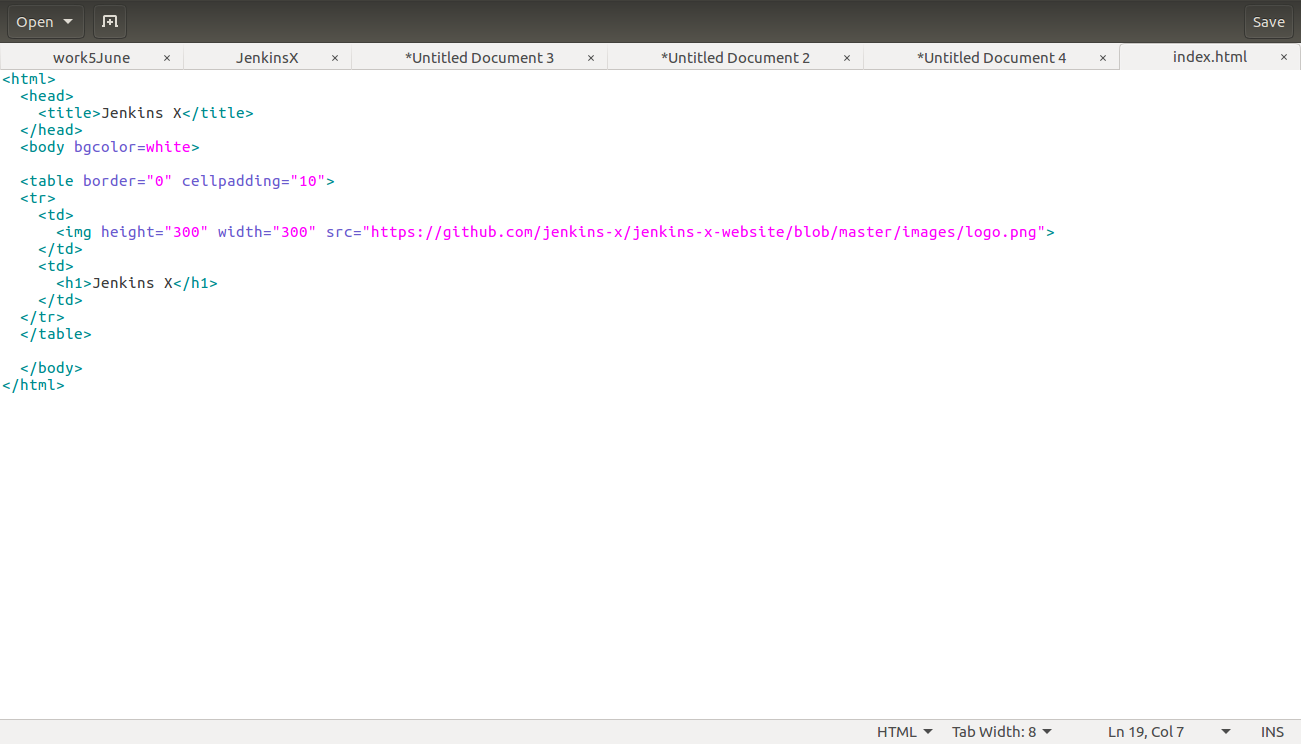Click the Save button
This screenshot has height=744, width=1301.
click(x=1269, y=22)
